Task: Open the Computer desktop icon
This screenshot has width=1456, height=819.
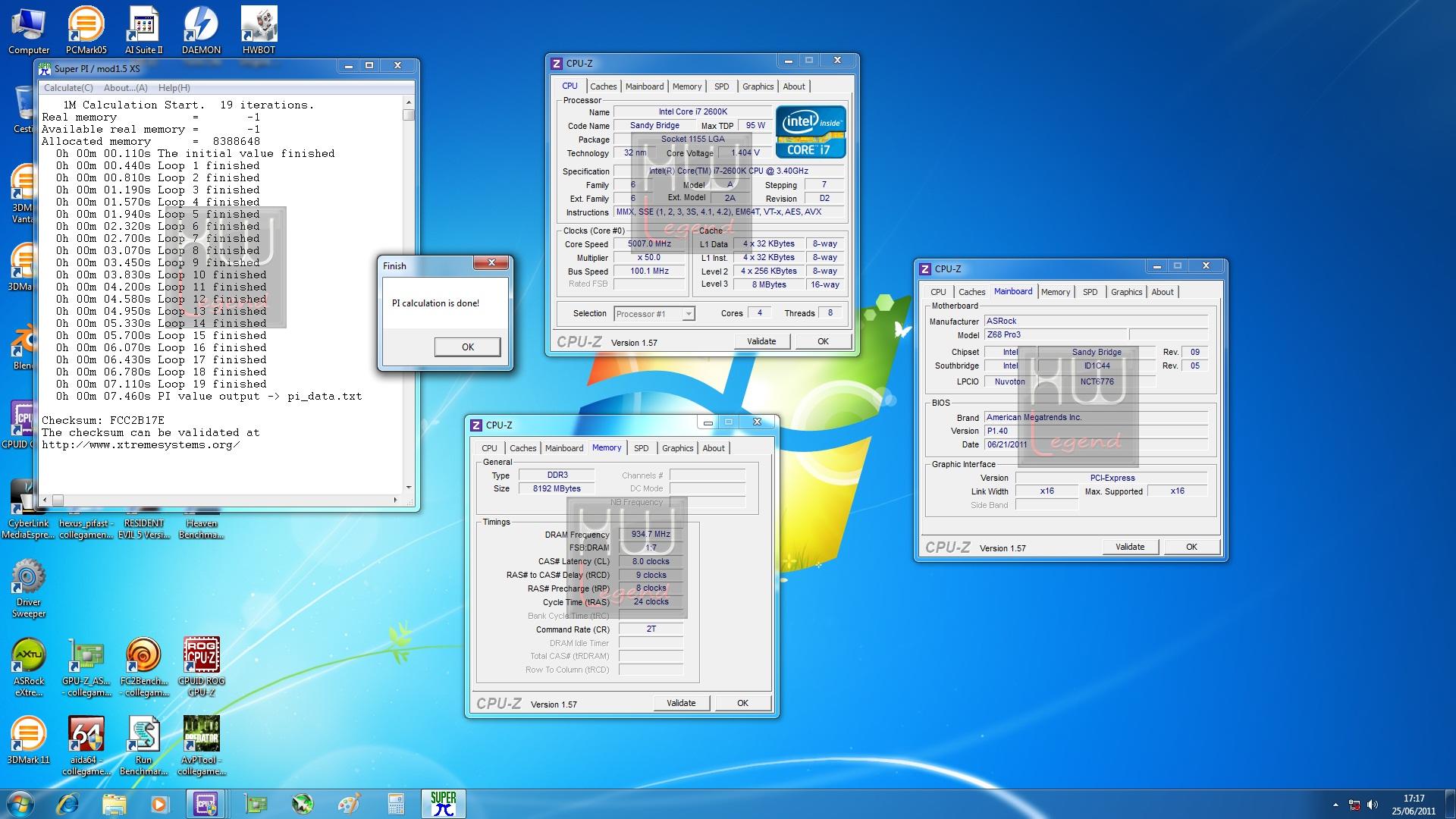Action: point(29,30)
